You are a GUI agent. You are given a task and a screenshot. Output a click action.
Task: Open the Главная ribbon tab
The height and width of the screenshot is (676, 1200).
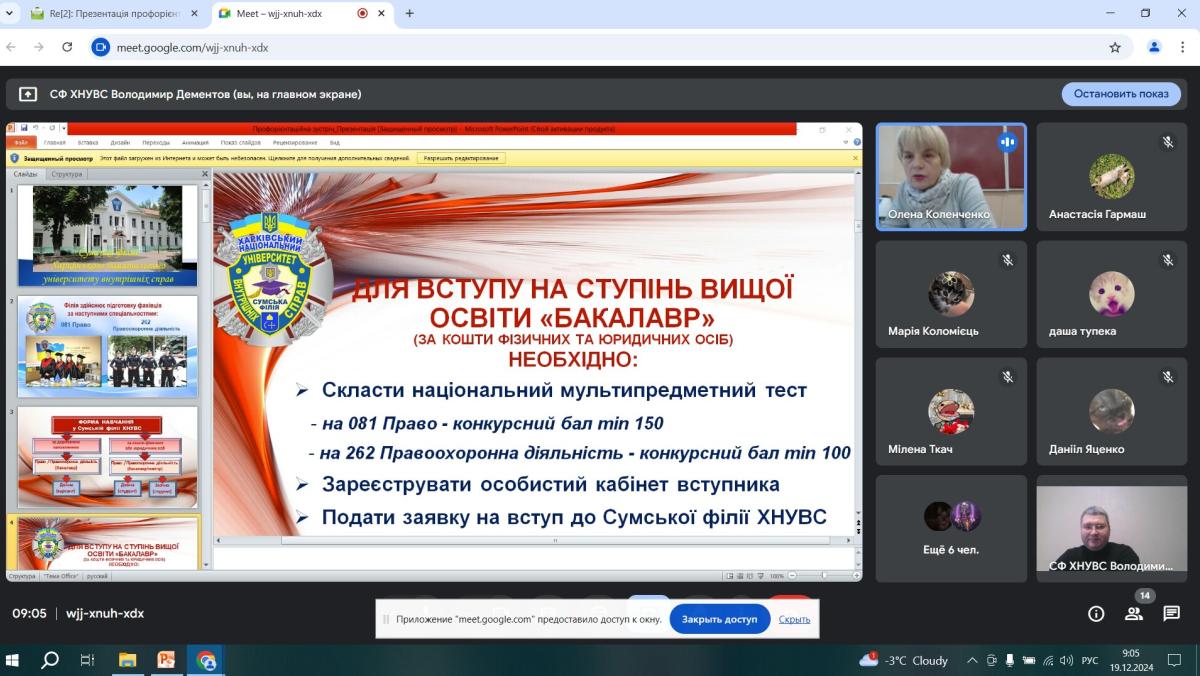pyautogui.click(x=54, y=142)
